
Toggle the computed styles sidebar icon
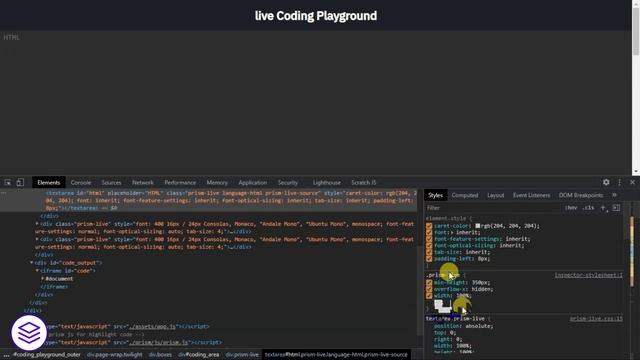616,208
